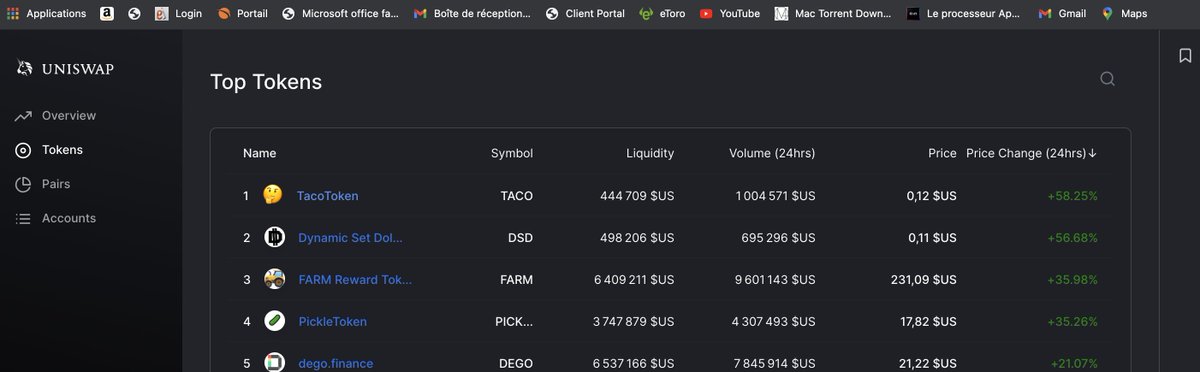Open the Login bookmark

(x=179, y=14)
